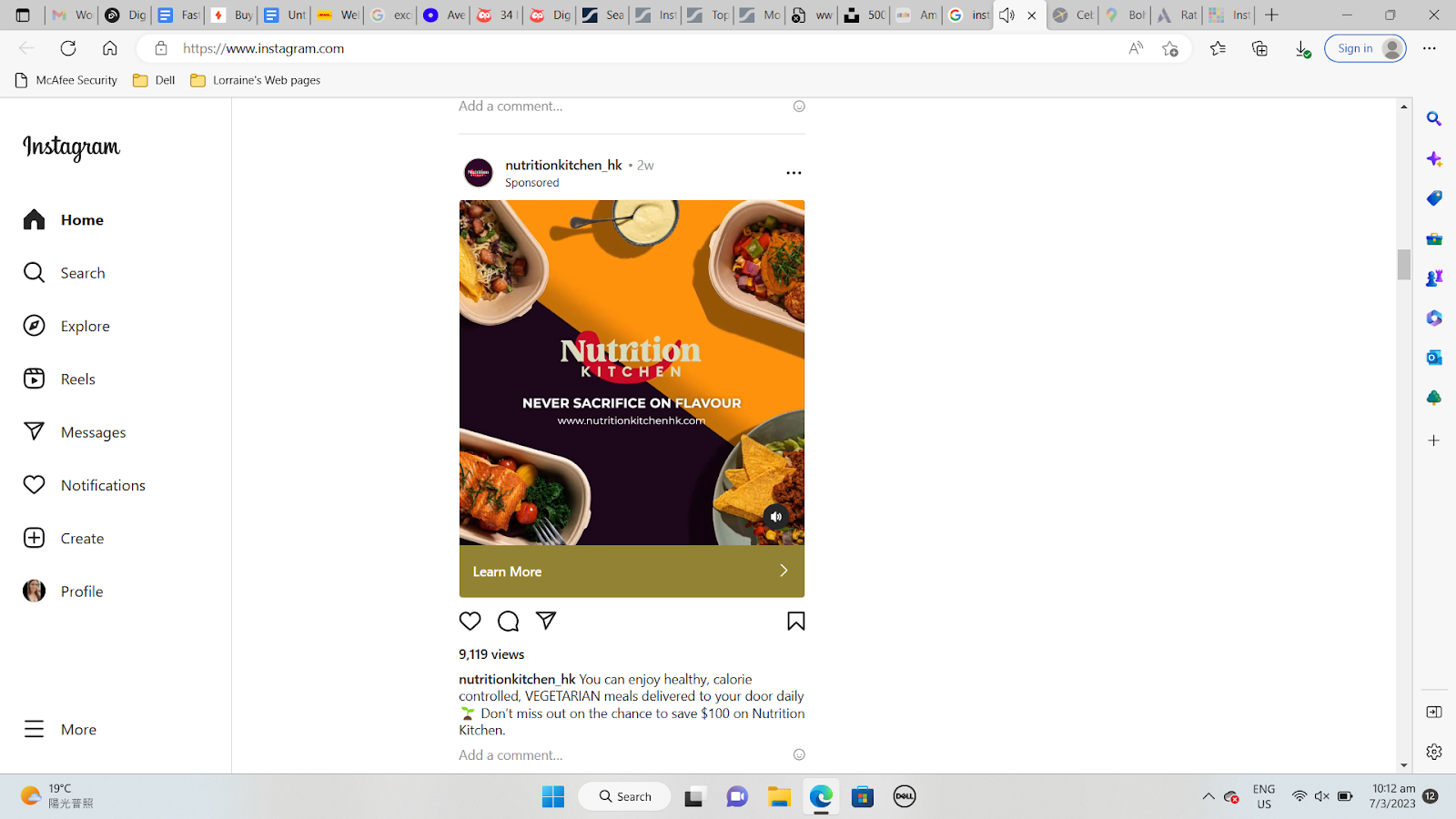The width and height of the screenshot is (1456, 819).
Task: Open Messages from the sidebar
Action: [75, 432]
